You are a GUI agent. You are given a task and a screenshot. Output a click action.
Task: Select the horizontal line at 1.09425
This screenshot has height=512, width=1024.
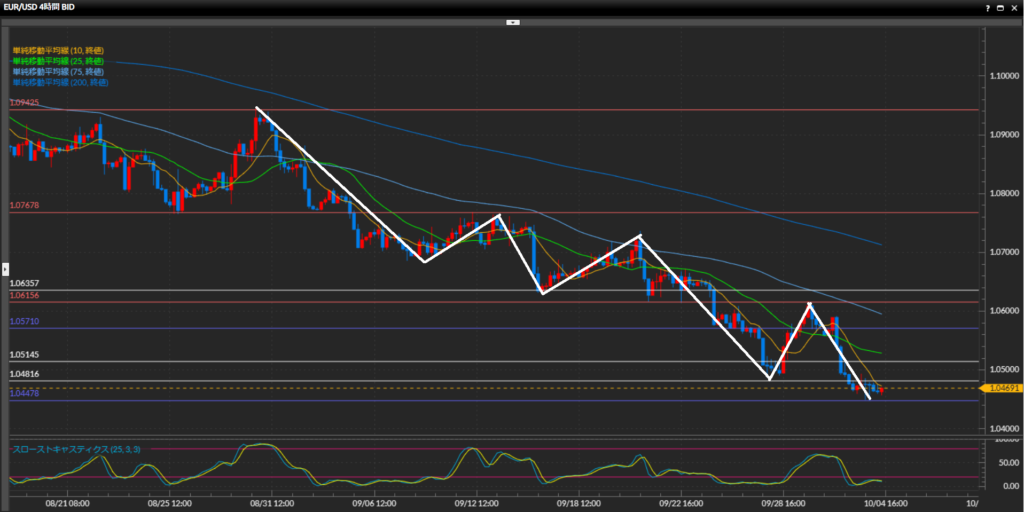coord(500,110)
